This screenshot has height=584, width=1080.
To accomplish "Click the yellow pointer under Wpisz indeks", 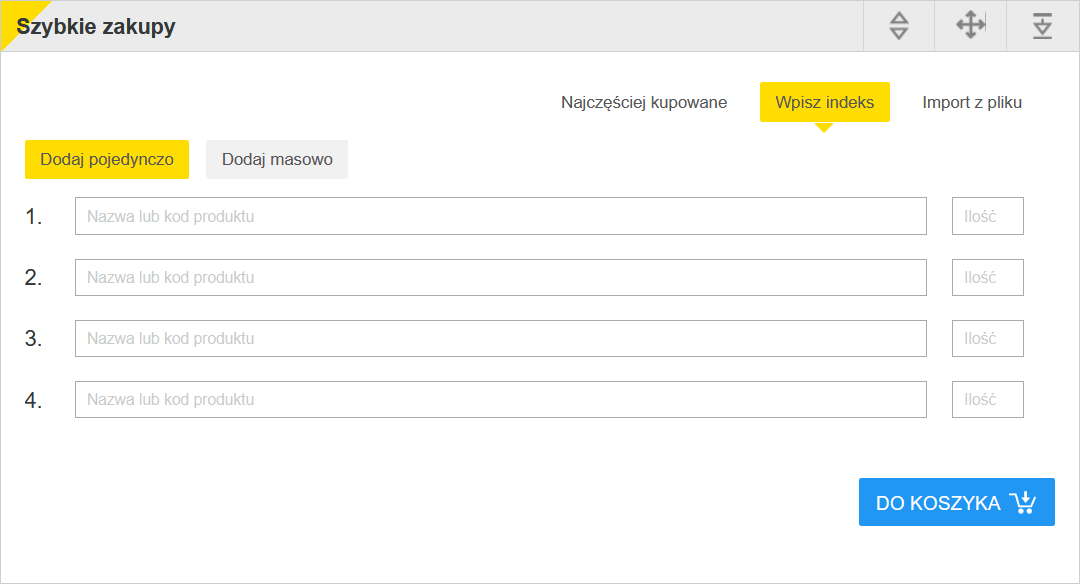I will click(824, 127).
